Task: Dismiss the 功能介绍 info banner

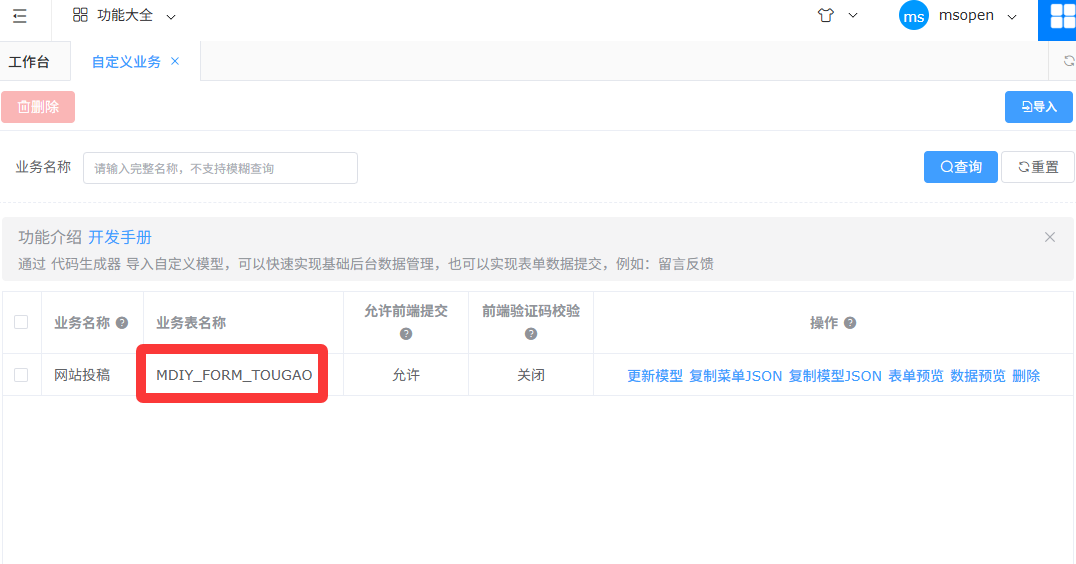Action: tap(1049, 237)
